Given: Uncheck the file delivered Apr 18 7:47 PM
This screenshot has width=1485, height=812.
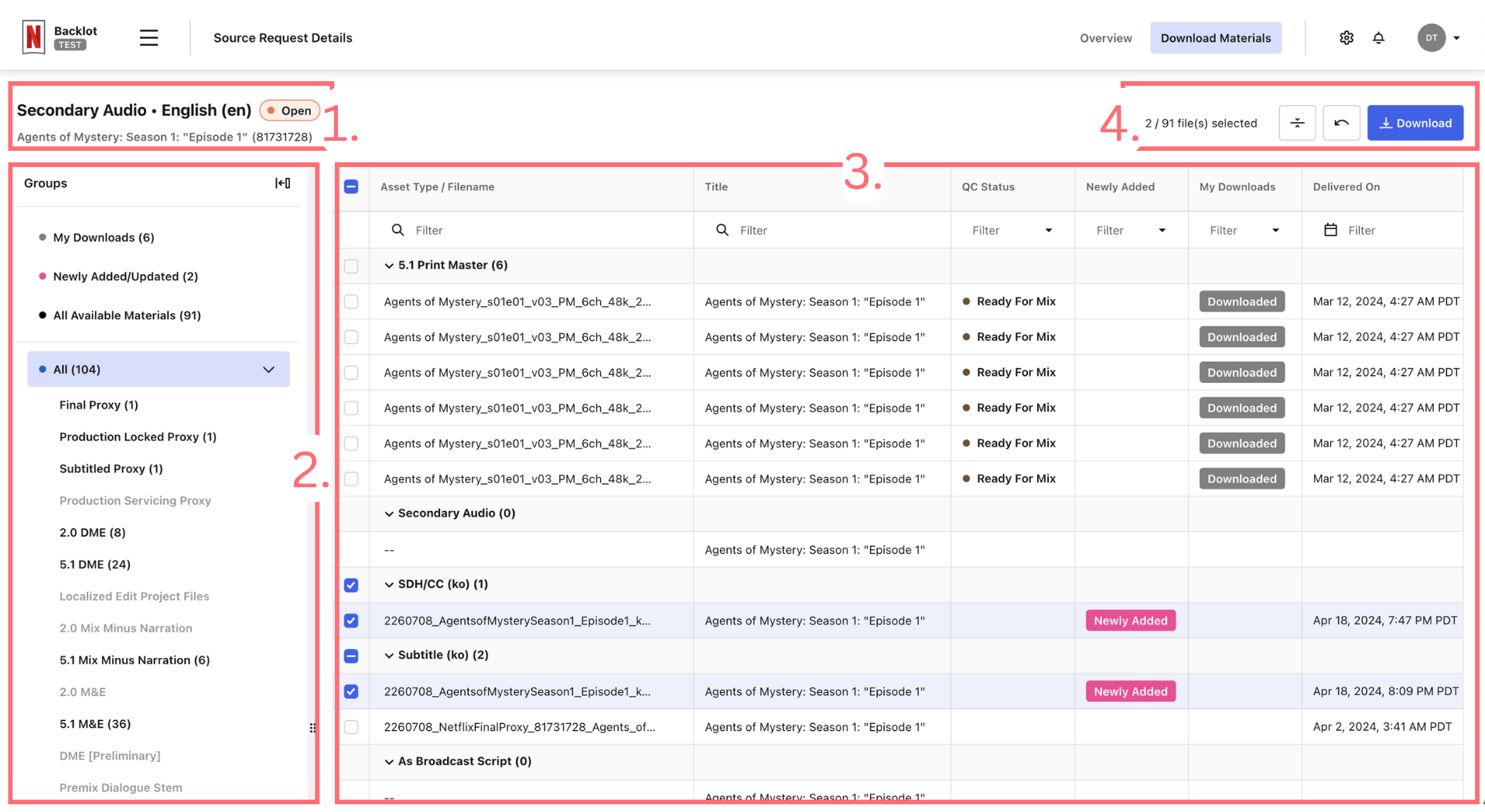Looking at the screenshot, I should [351, 621].
